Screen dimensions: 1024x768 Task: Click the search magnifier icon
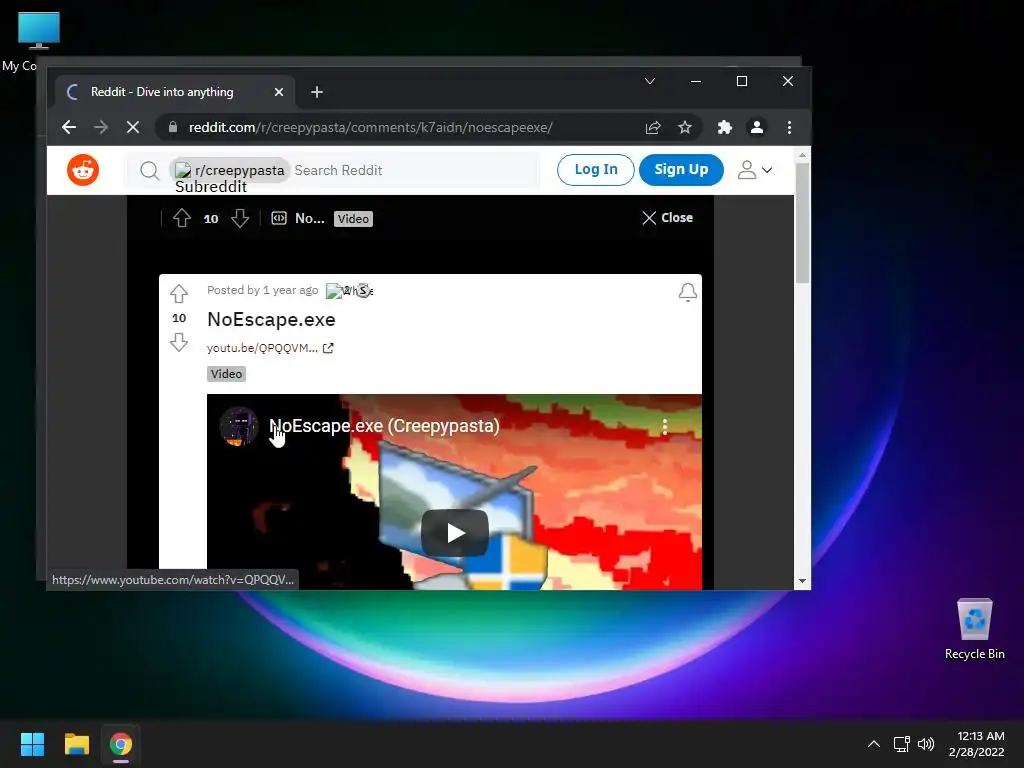click(x=150, y=170)
